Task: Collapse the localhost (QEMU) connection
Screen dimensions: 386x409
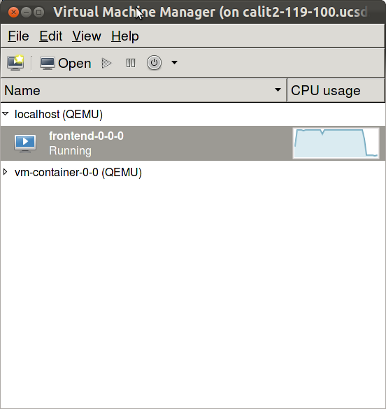Action: tap(5, 114)
